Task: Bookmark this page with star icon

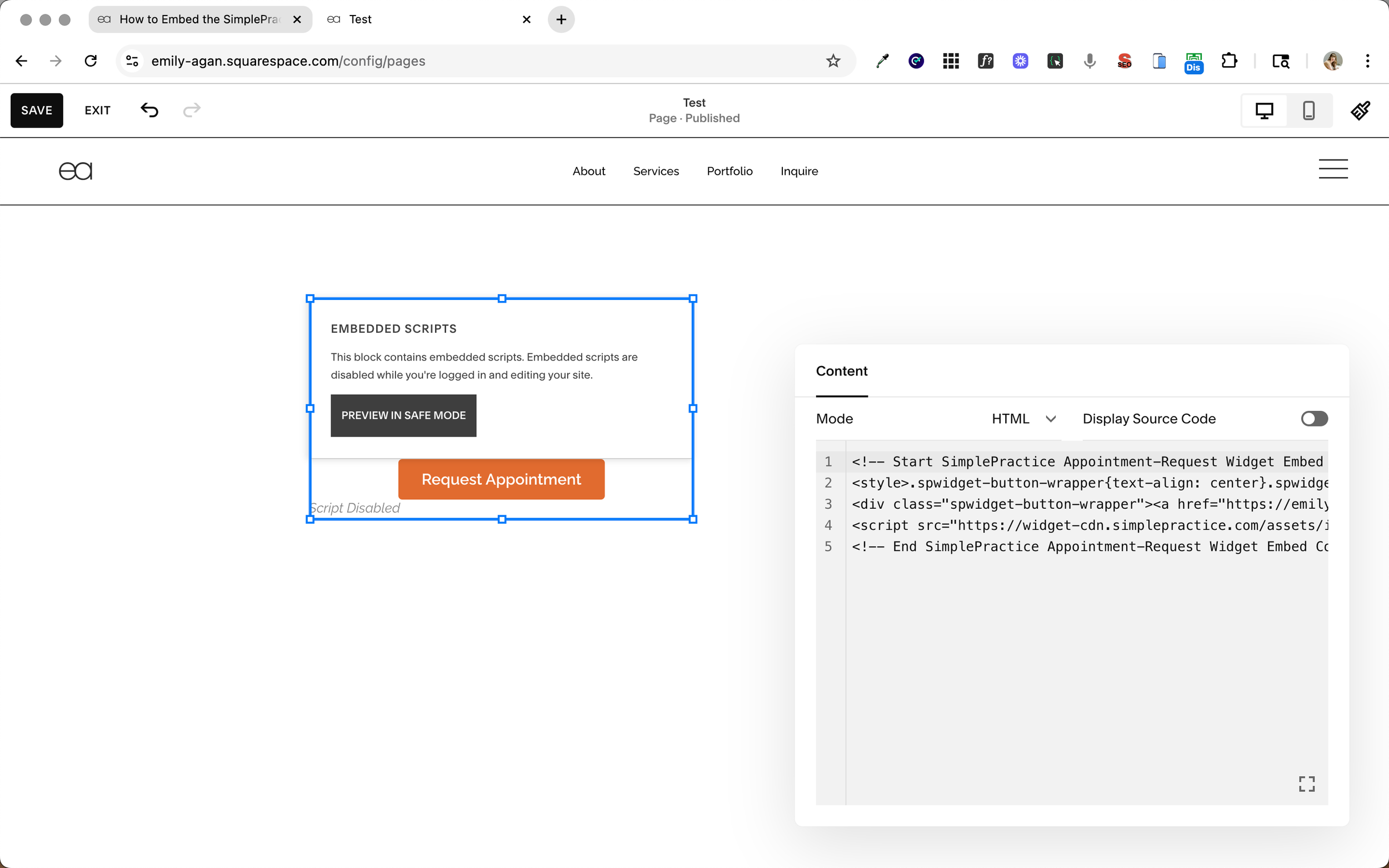Action: point(833,61)
